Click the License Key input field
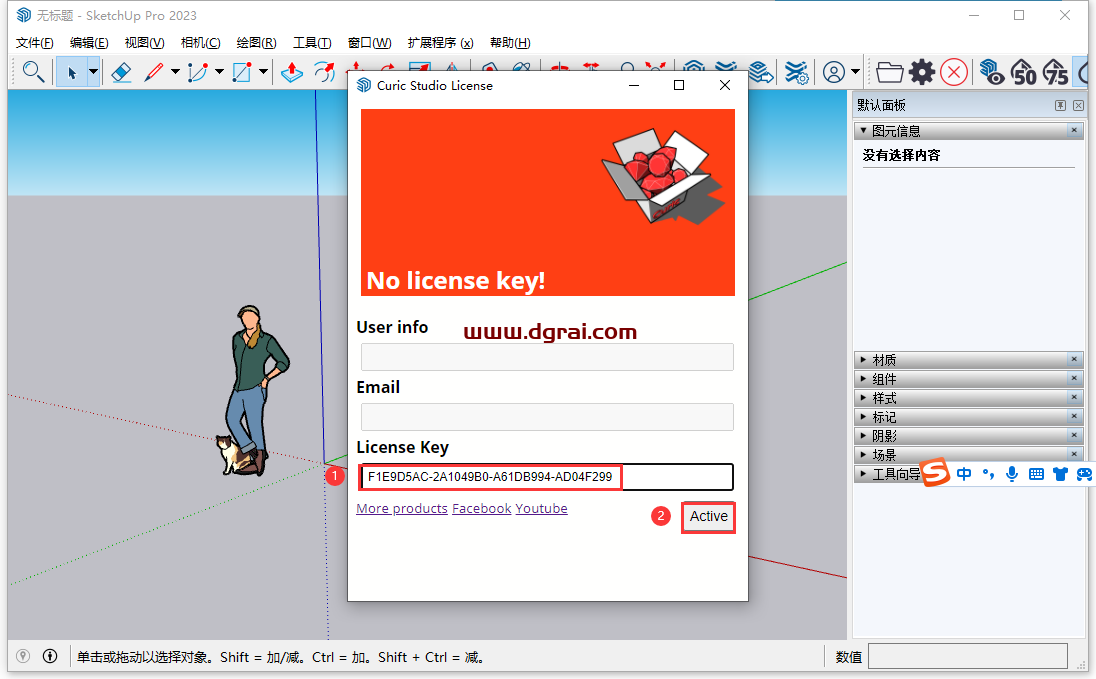 point(547,477)
